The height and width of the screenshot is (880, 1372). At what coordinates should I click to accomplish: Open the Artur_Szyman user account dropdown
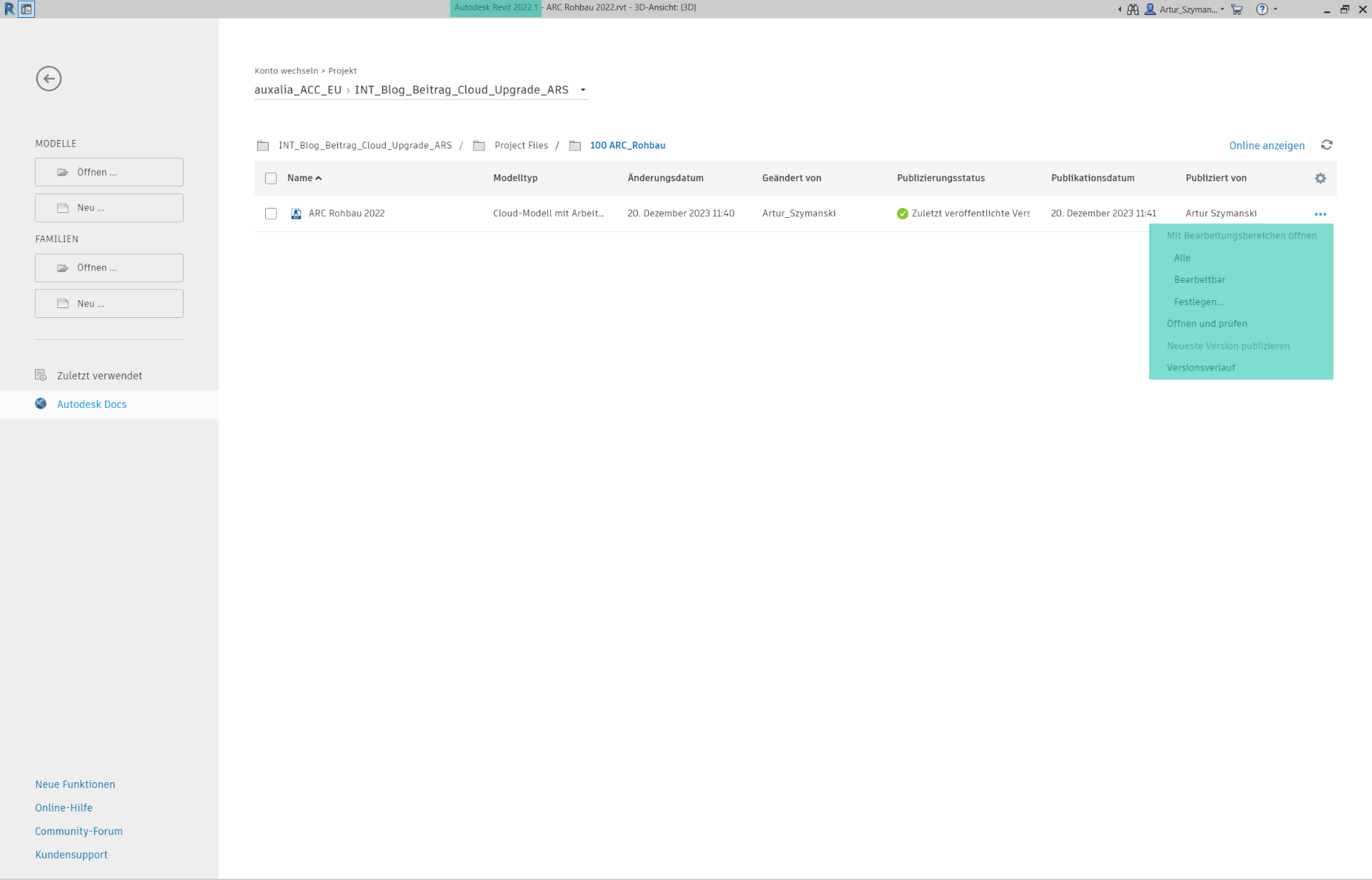tap(1189, 9)
